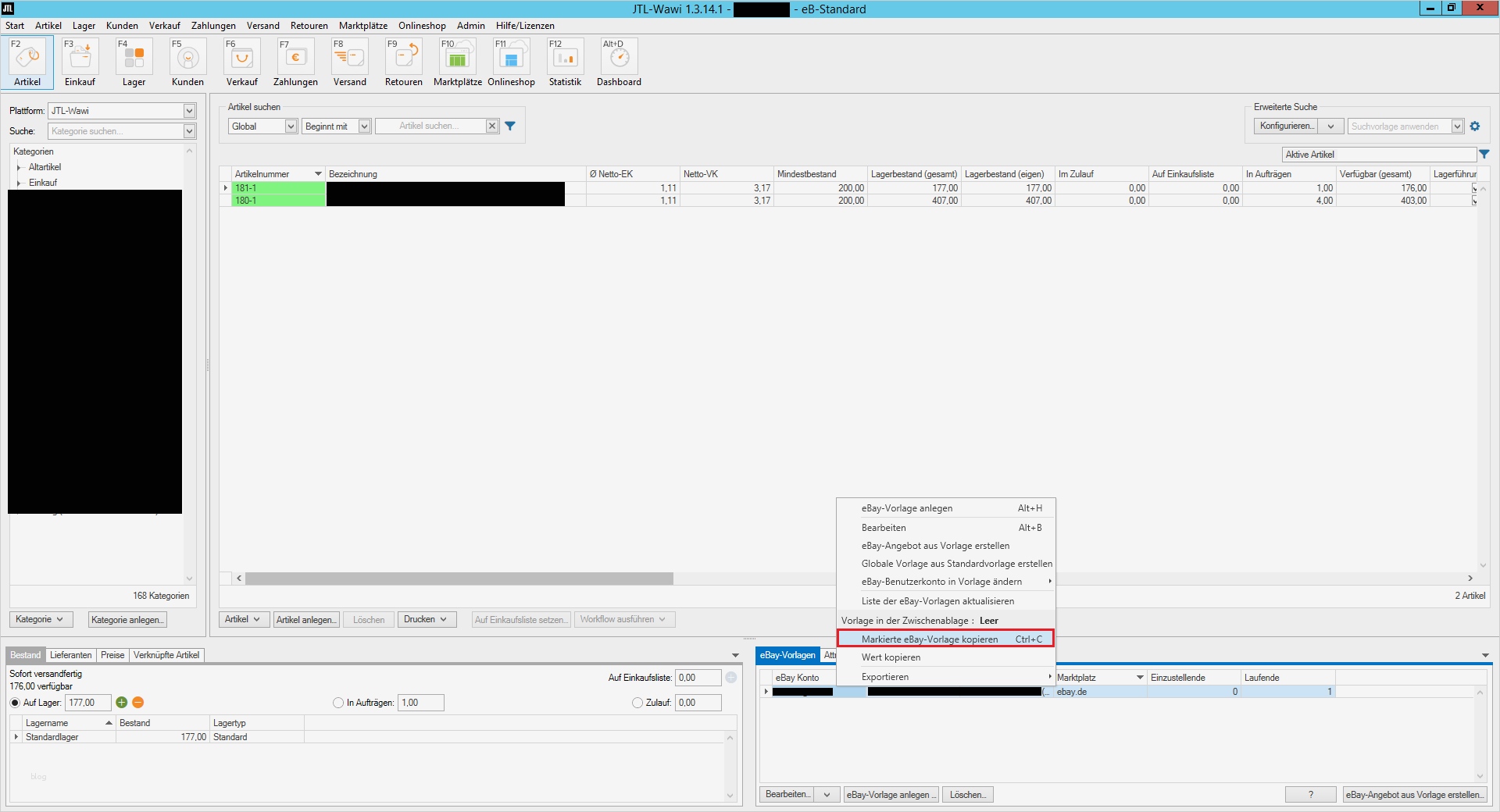
Task: Select the In Aufträgen radio button
Action: pos(338,703)
